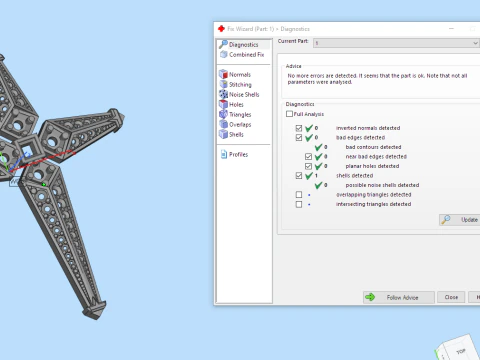Screen dimensions: 480x360
Task: Click the green arrow on Follow Advice
Action: pyautogui.click(x=370, y=297)
